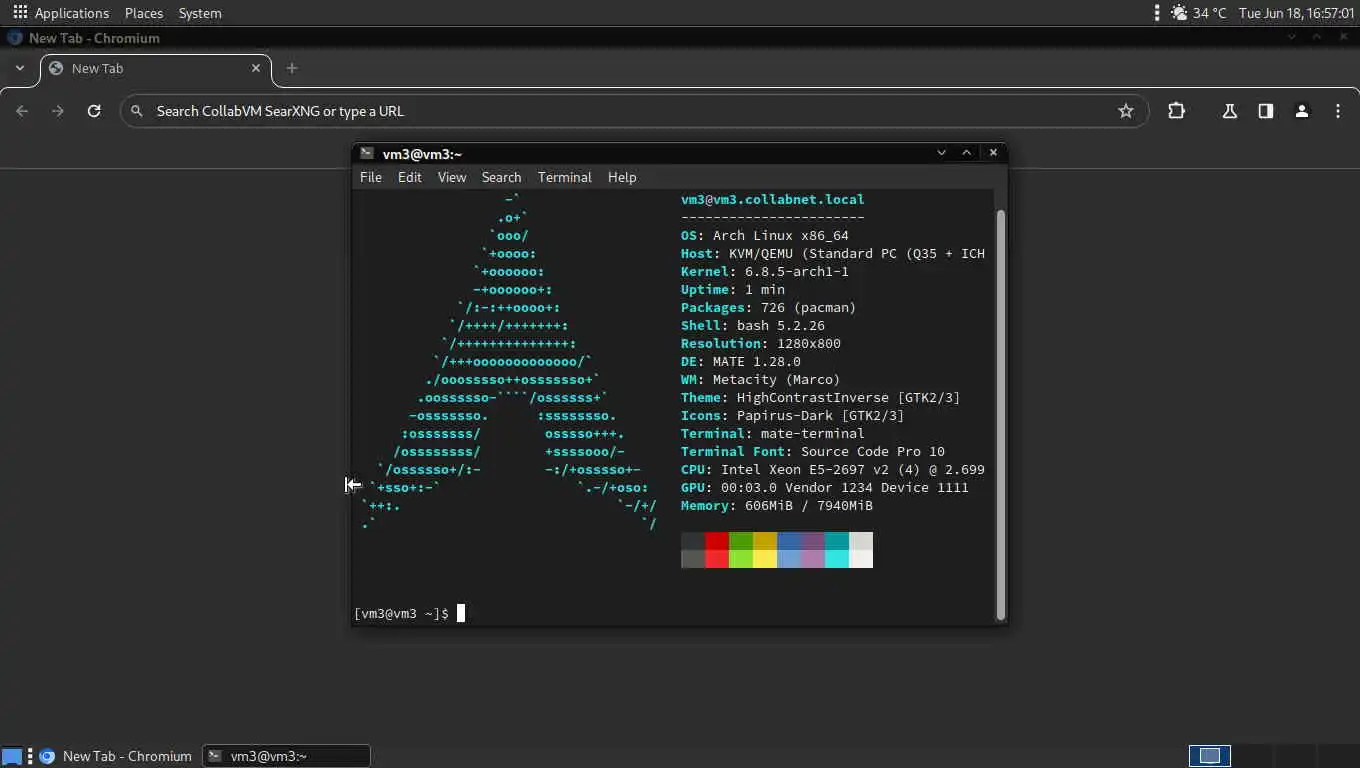Click the Chromium icon in the title bar
Screen dimensions: 1360x768
tap(14, 38)
